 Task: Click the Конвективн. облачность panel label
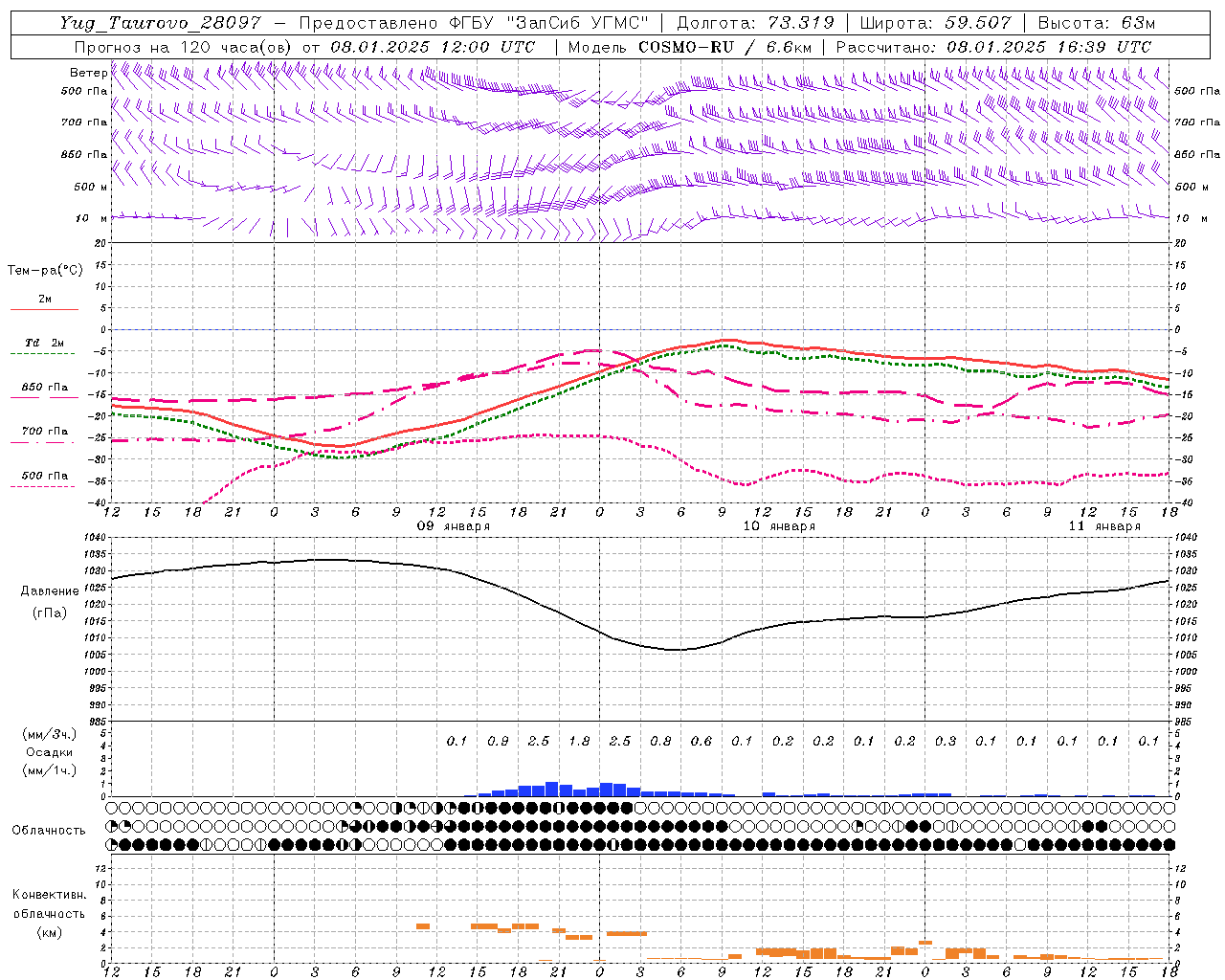tap(49, 904)
